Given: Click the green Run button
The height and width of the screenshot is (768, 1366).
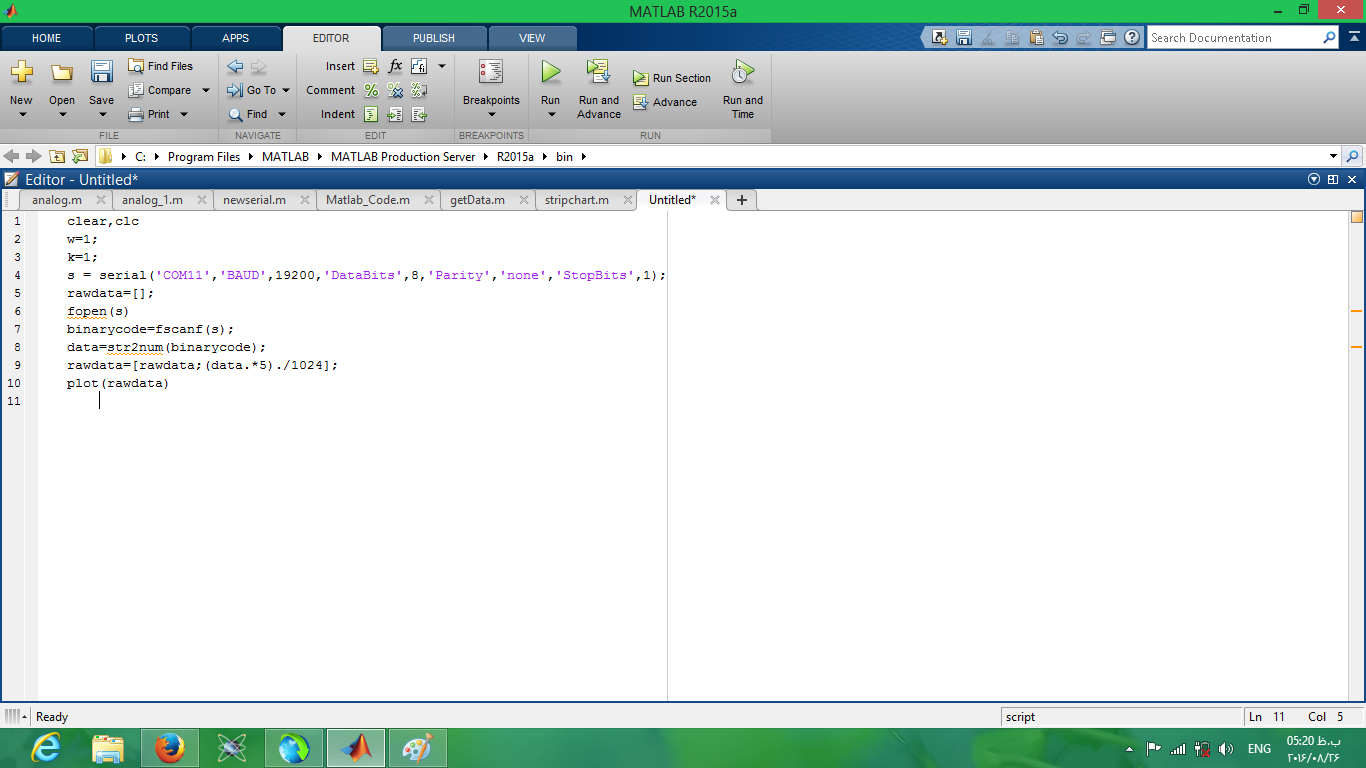Looking at the screenshot, I should pyautogui.click(x=550, y=72).
